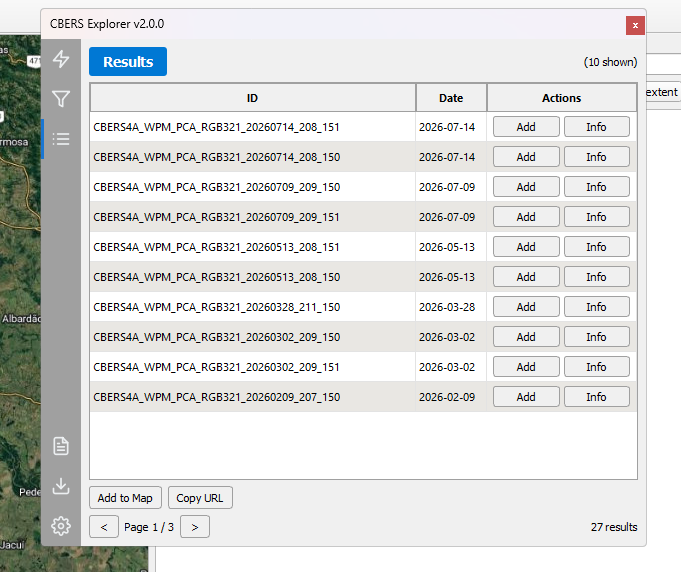
Task: Open the document log sidebar icon
Action: click(61, 446)
